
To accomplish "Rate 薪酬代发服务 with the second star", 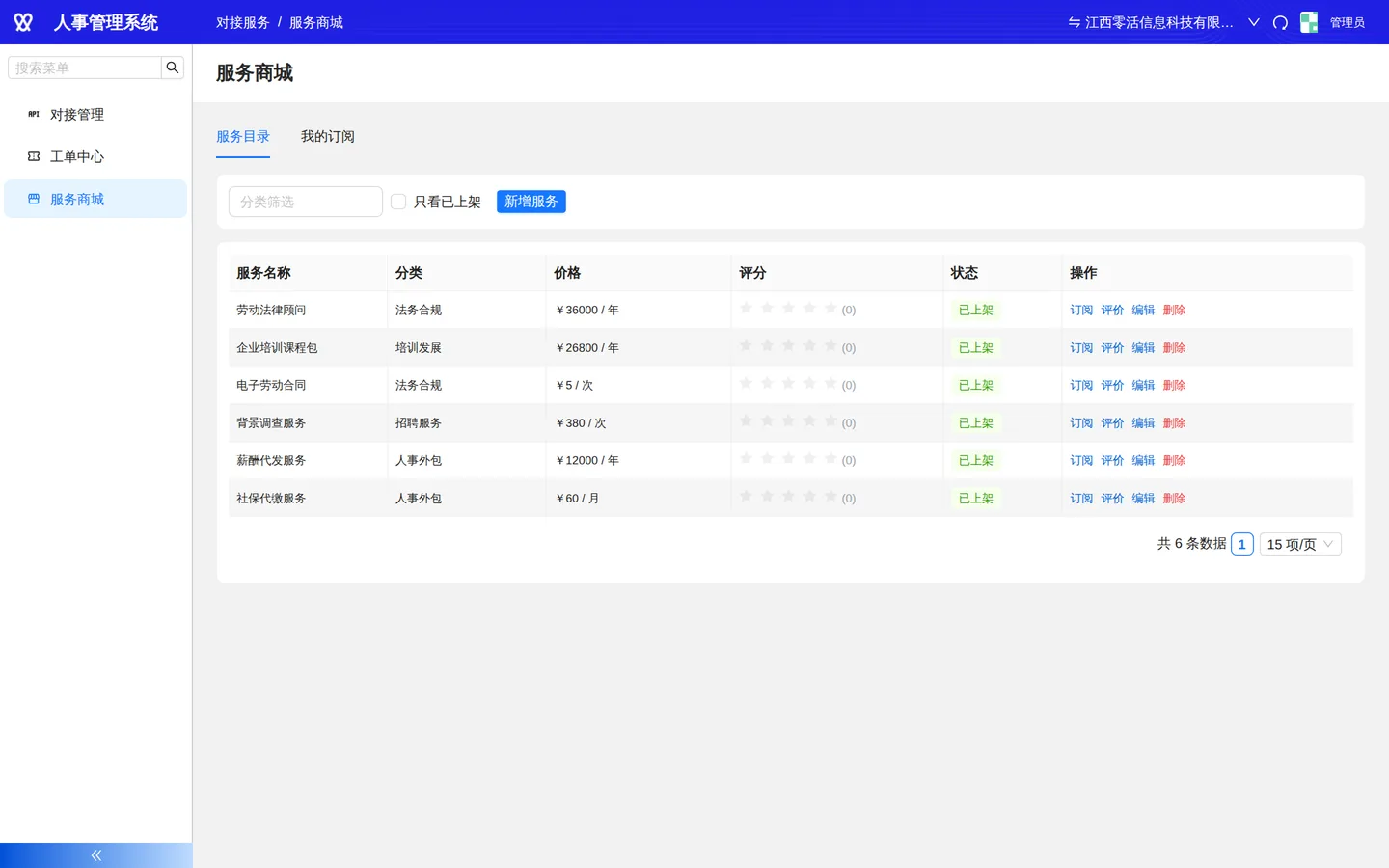I will [x=767, y=459].
